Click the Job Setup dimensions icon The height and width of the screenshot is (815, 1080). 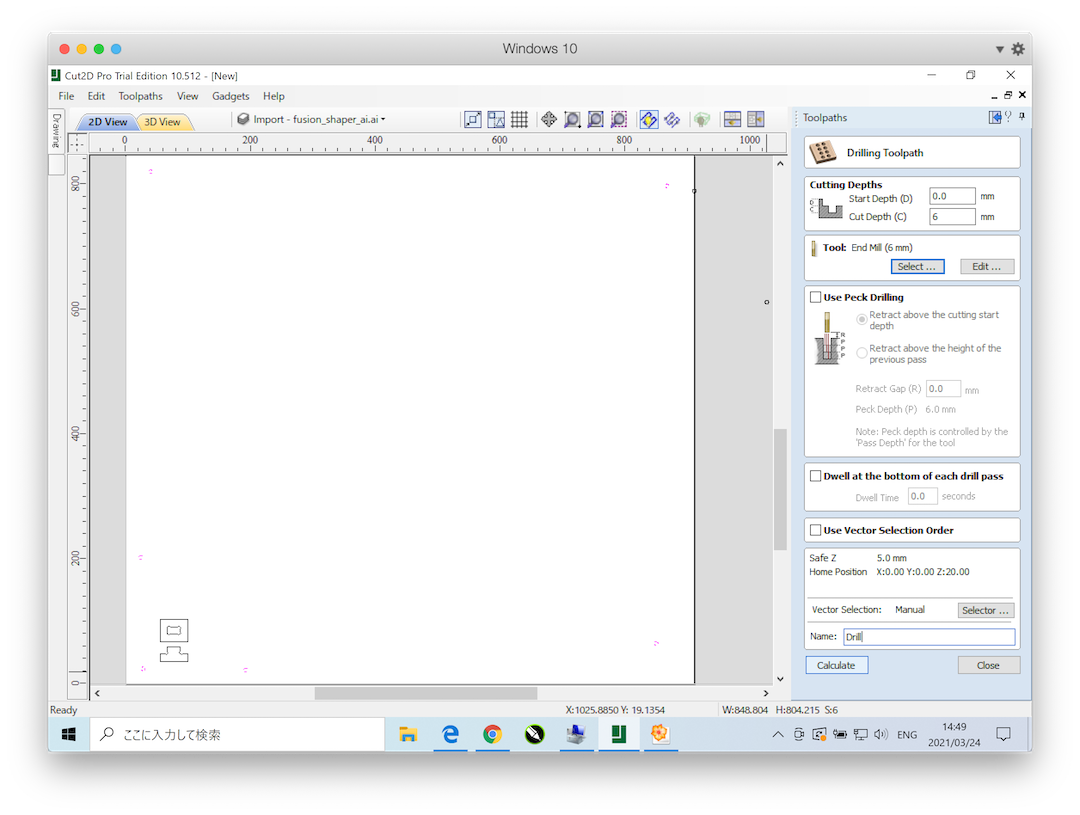click(x=472, y=119)
